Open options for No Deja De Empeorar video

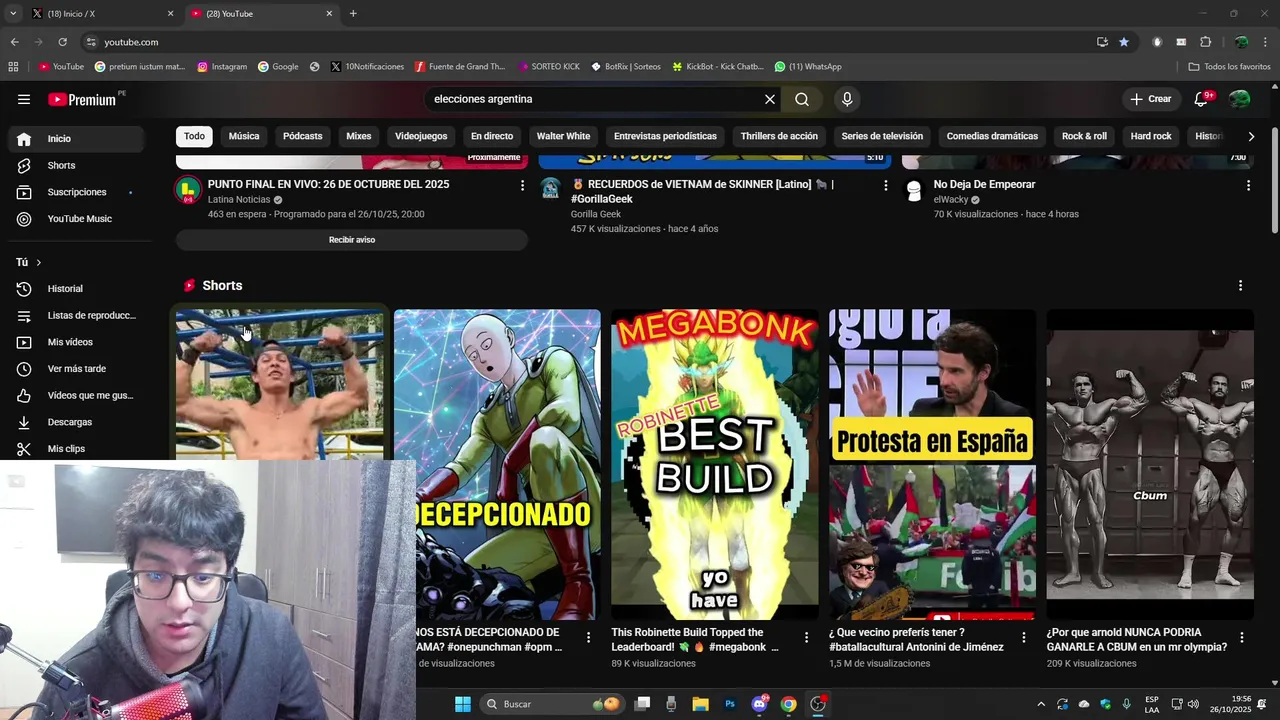tap(1248, 185)
